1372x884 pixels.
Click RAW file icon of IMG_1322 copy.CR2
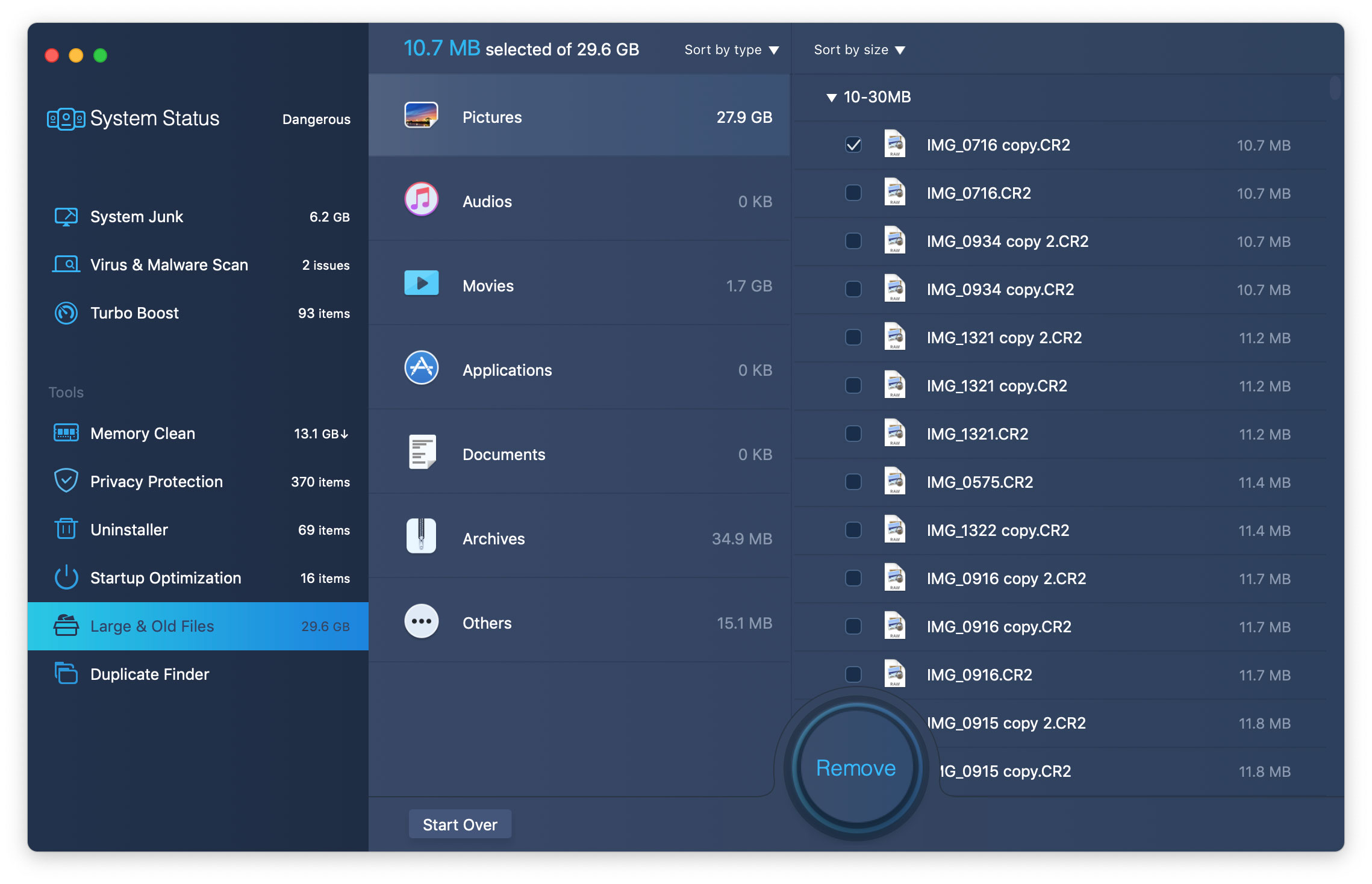click(895, 530)
